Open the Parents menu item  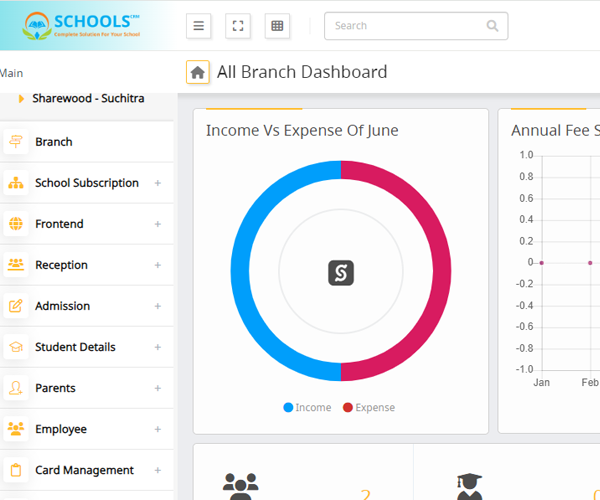55,388
